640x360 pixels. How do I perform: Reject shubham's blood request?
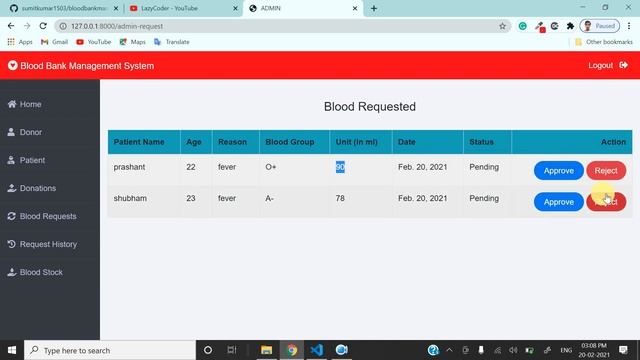click(x=606, y=202)
